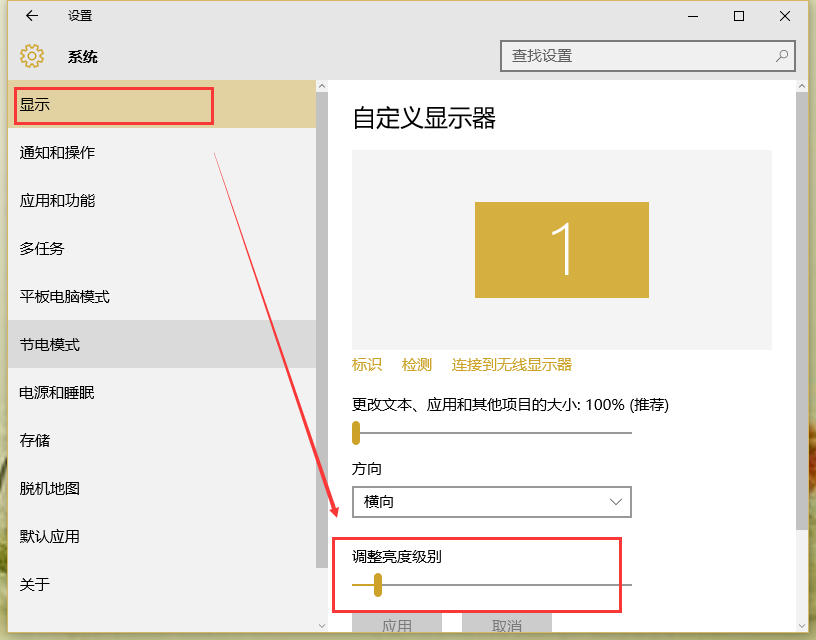The image size is (816, 640).
Task: Open 关于 in the sidebar
Action: (162, 584)
